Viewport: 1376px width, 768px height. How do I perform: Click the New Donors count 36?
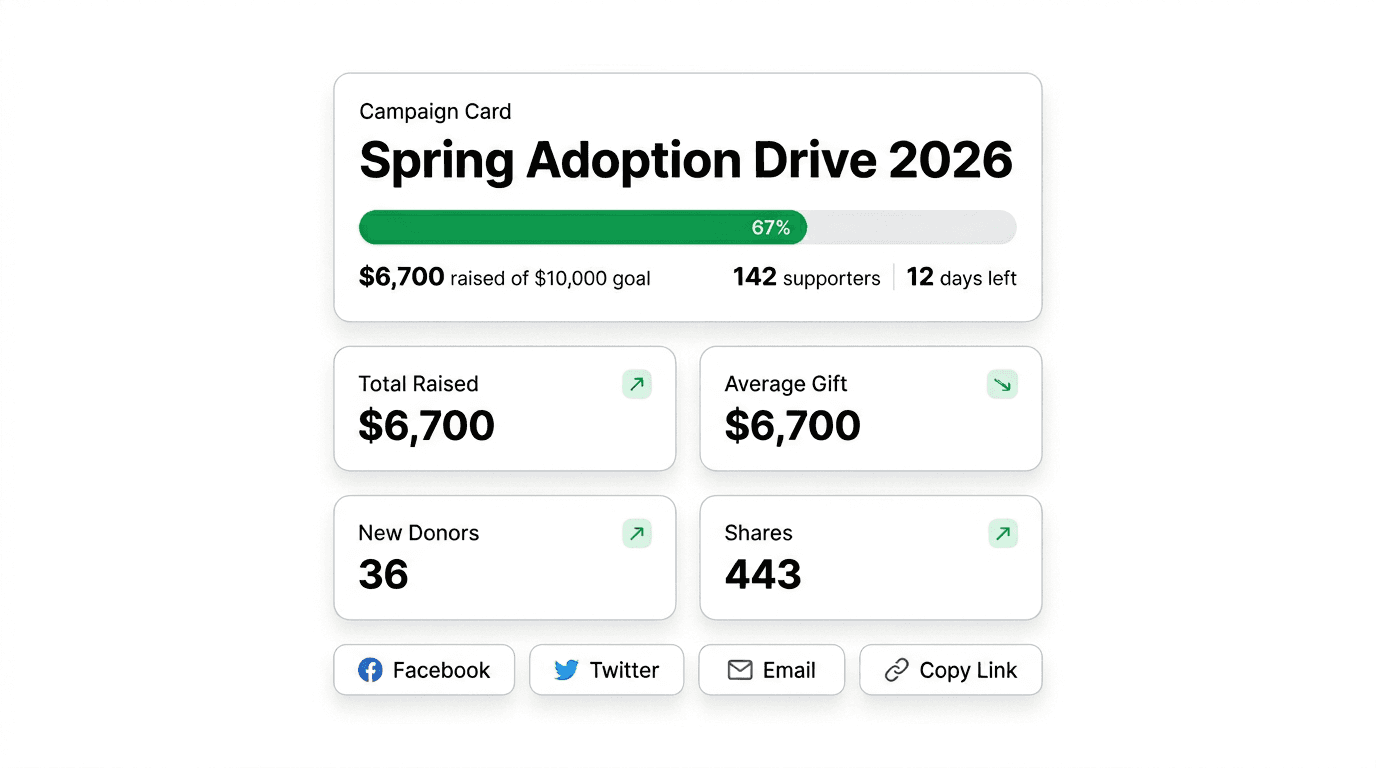coord(383,574)
